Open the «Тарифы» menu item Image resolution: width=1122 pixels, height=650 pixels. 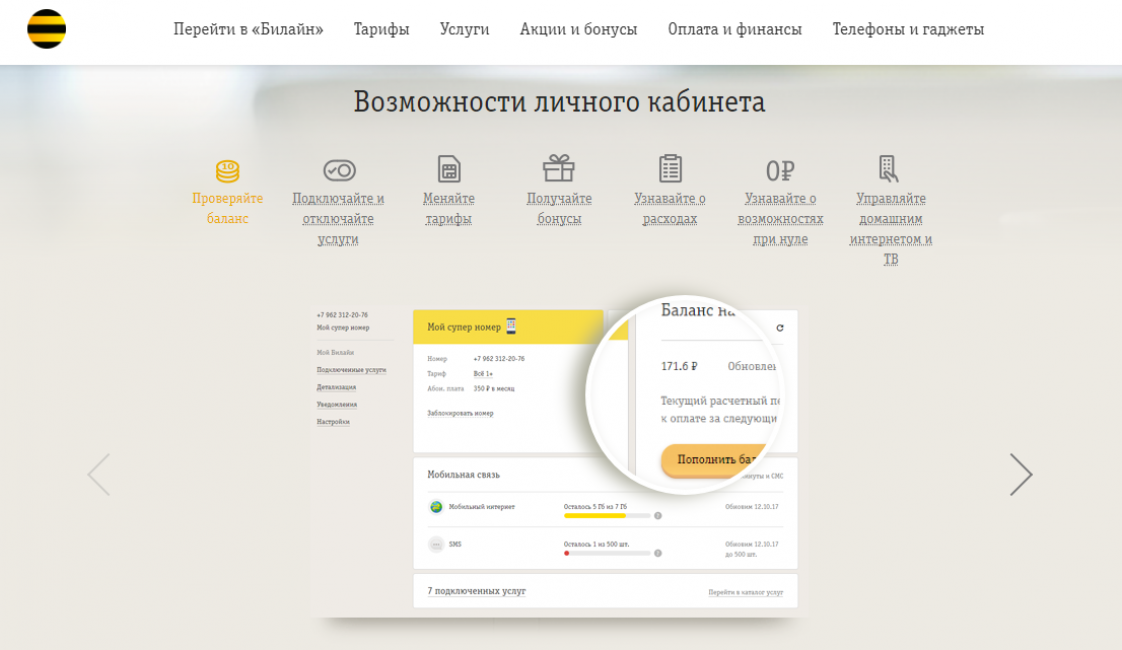tap(381, 29)
